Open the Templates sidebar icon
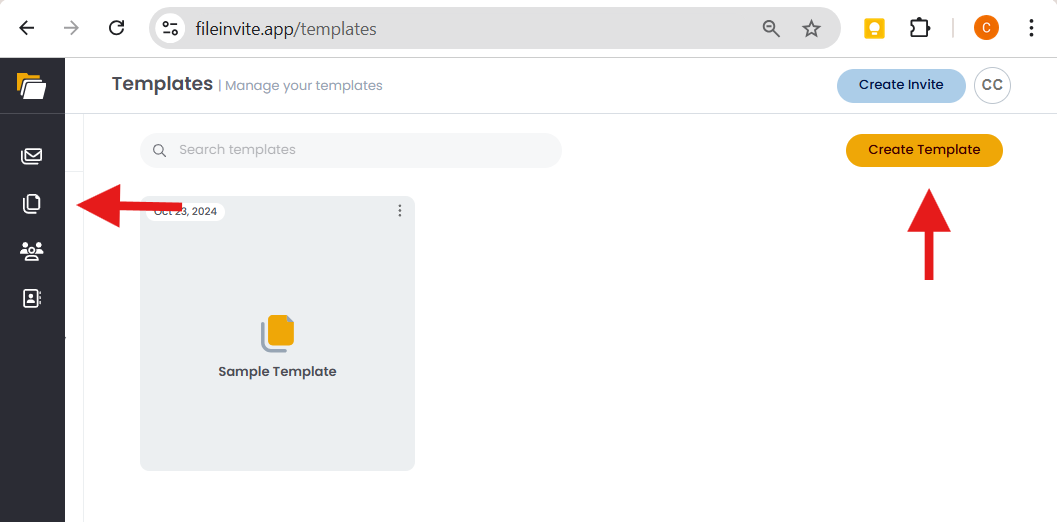1057x522 pixels. (32, 204)
